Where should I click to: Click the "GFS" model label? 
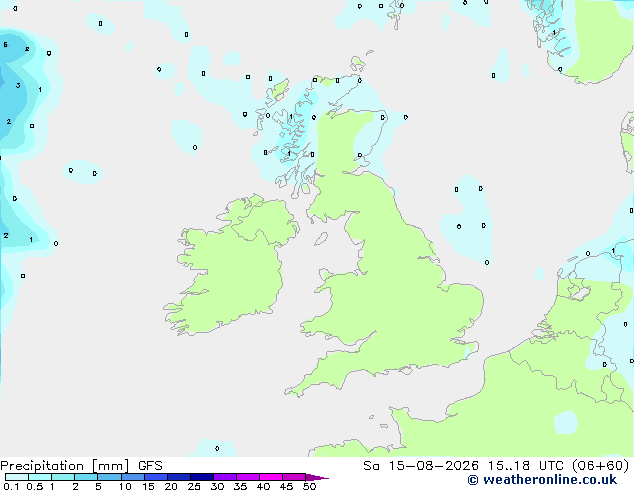coord(150,466)
